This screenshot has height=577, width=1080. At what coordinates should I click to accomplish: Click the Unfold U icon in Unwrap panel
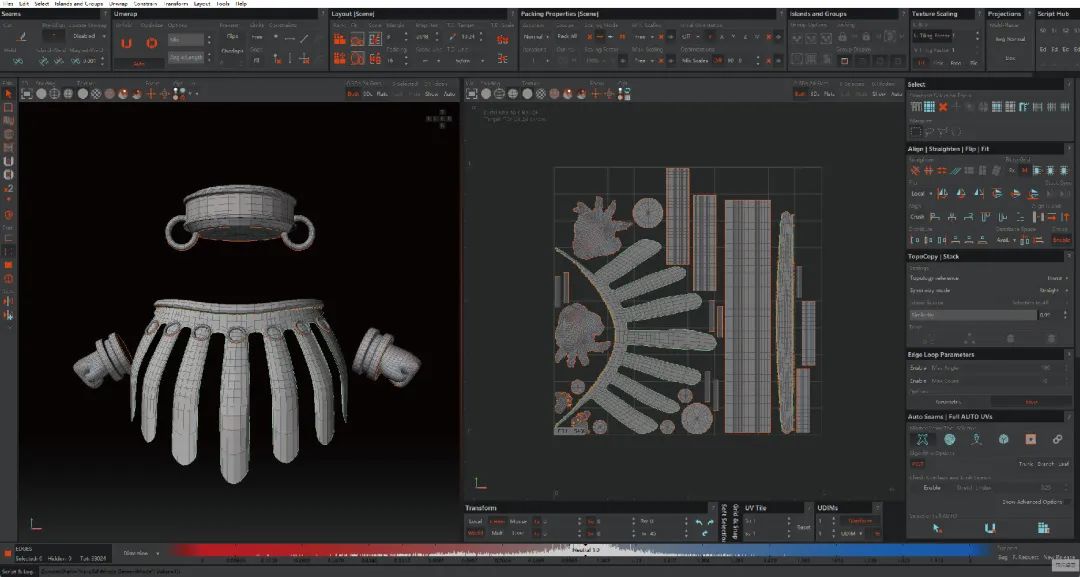(126, 43)
